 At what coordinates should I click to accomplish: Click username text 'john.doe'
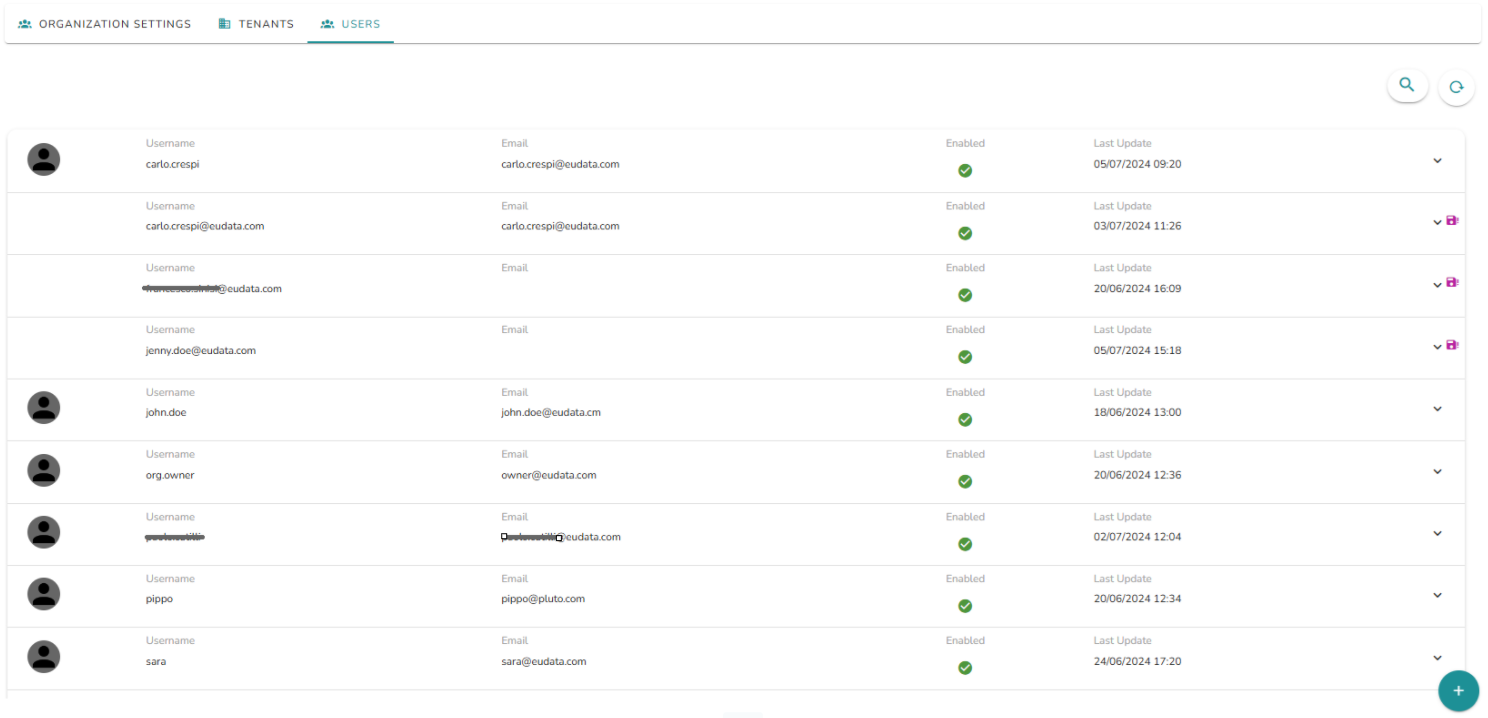[166, 412]
